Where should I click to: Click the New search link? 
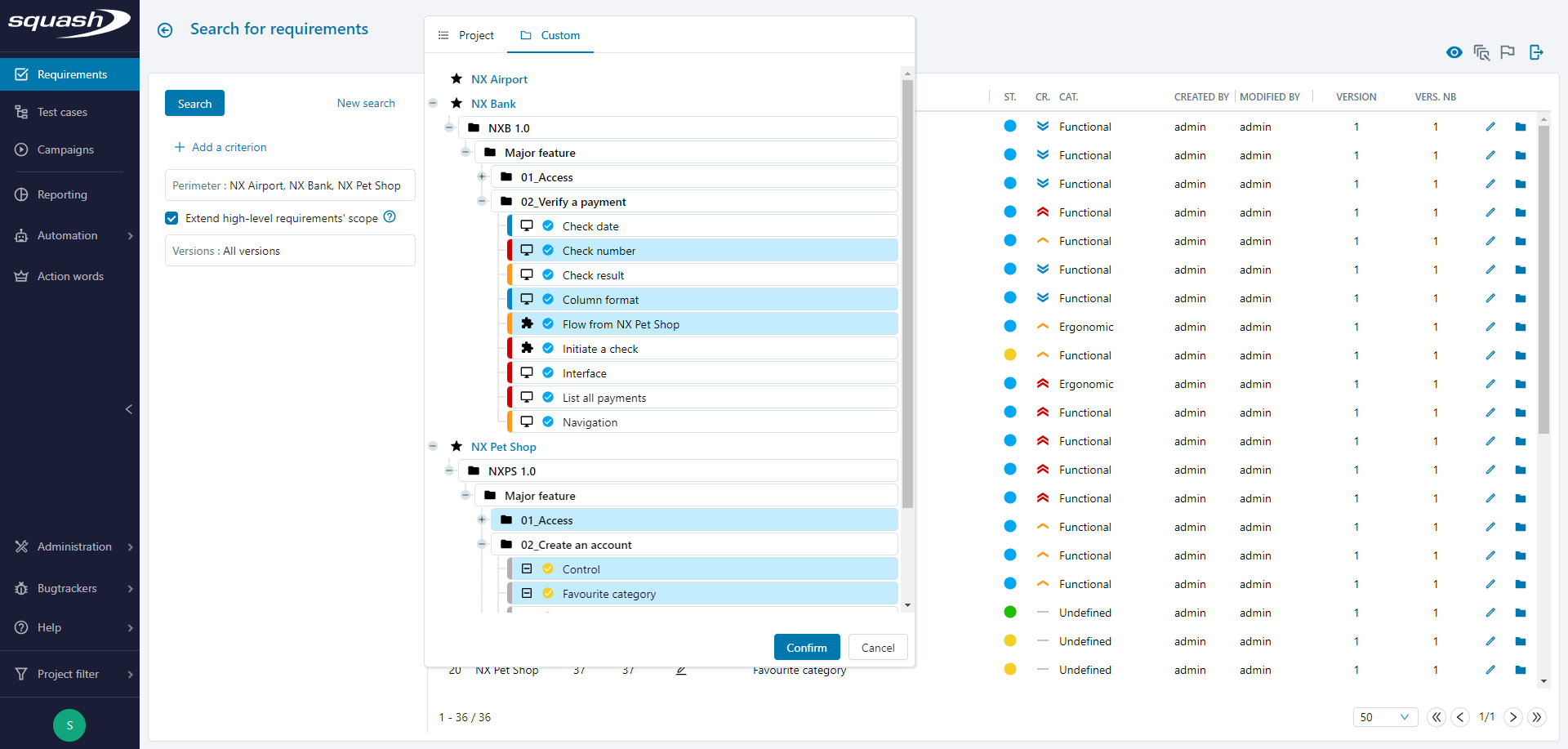click(366, 103)
